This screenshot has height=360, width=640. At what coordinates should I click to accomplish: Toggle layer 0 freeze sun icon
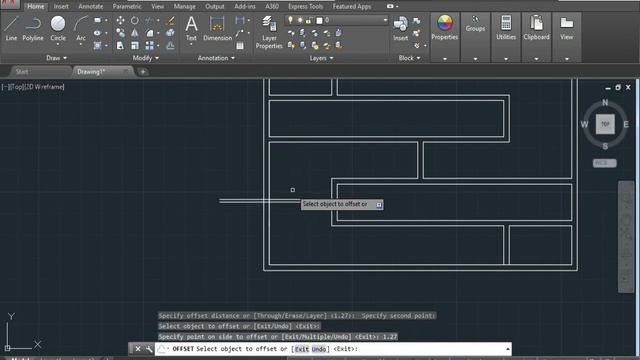click(300, 20)
